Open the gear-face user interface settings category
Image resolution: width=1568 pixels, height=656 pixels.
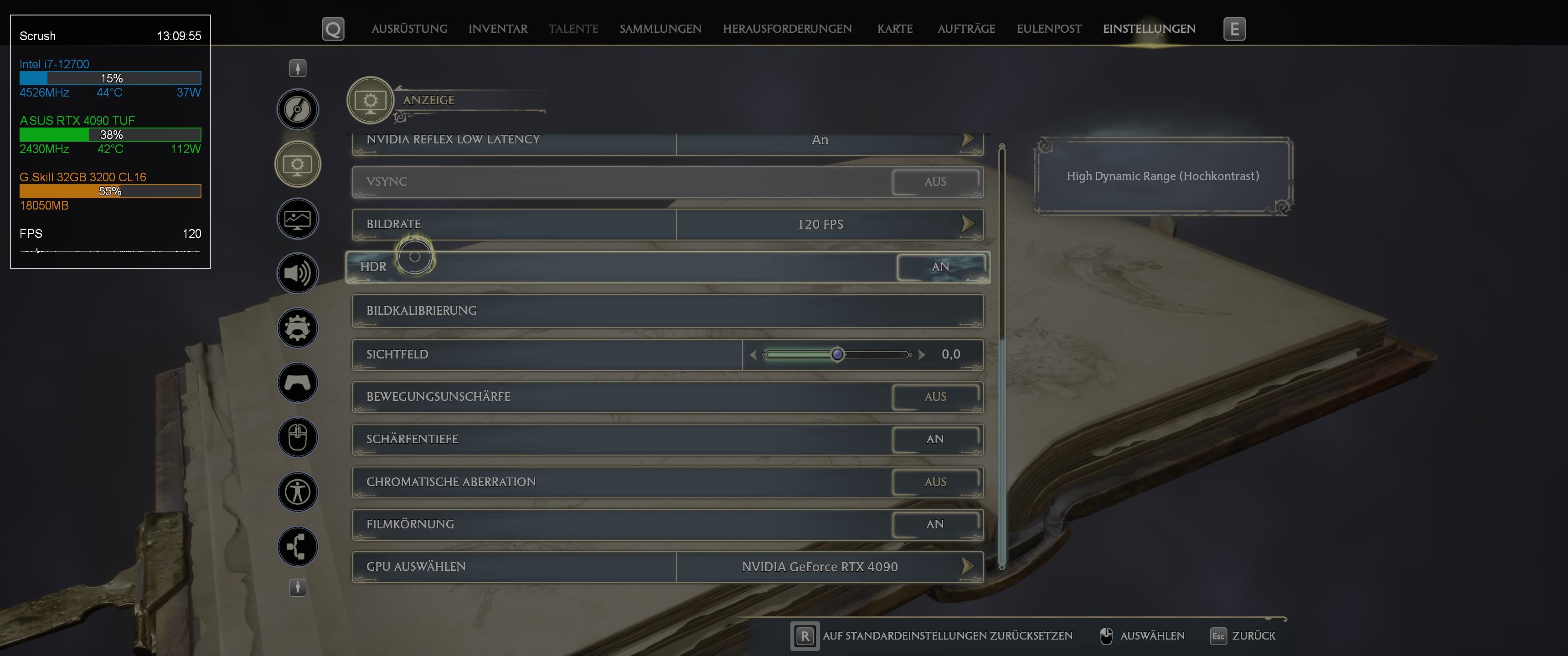(298, 328)
